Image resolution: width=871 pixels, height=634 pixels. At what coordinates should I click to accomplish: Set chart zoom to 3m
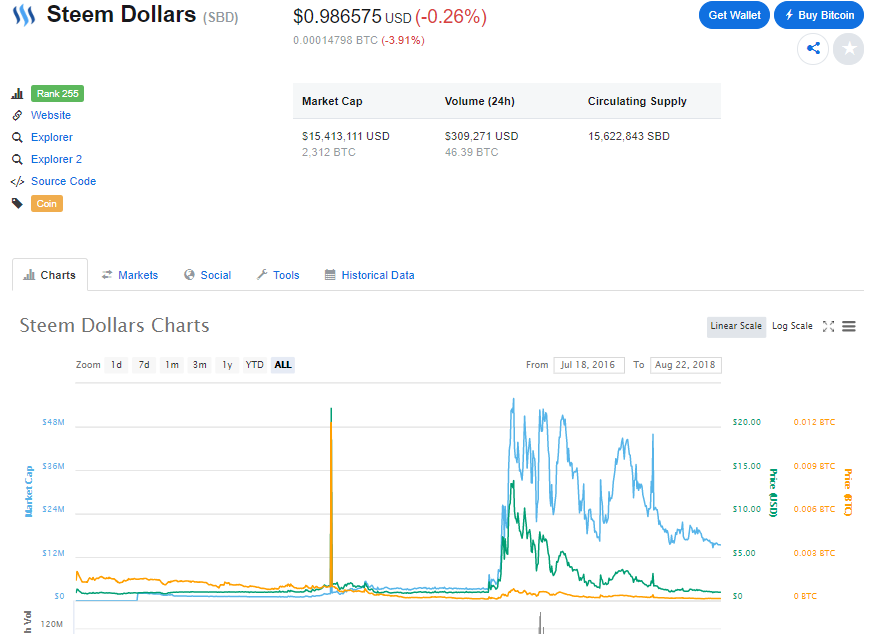coord(199,365)
